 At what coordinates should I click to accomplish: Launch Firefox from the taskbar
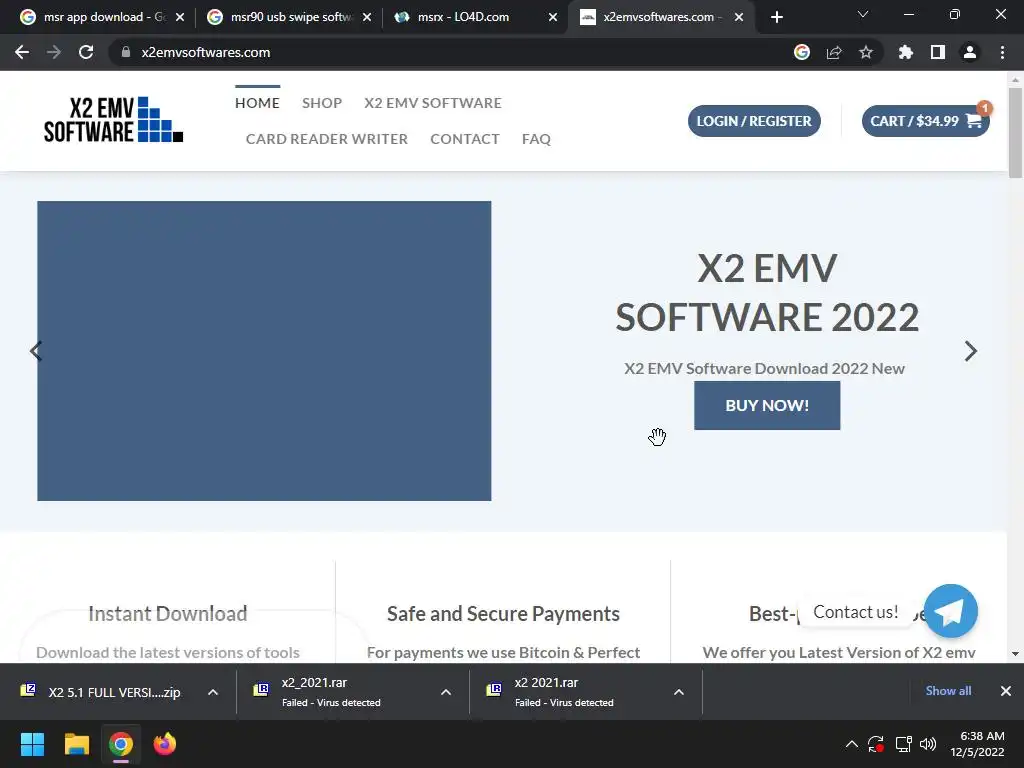click(165, 744)
